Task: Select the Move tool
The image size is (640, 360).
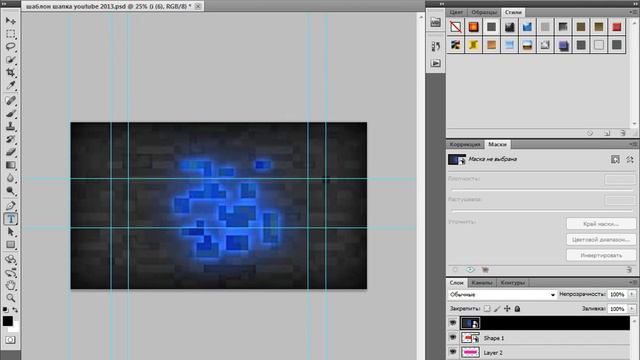Action: [11, 20]
